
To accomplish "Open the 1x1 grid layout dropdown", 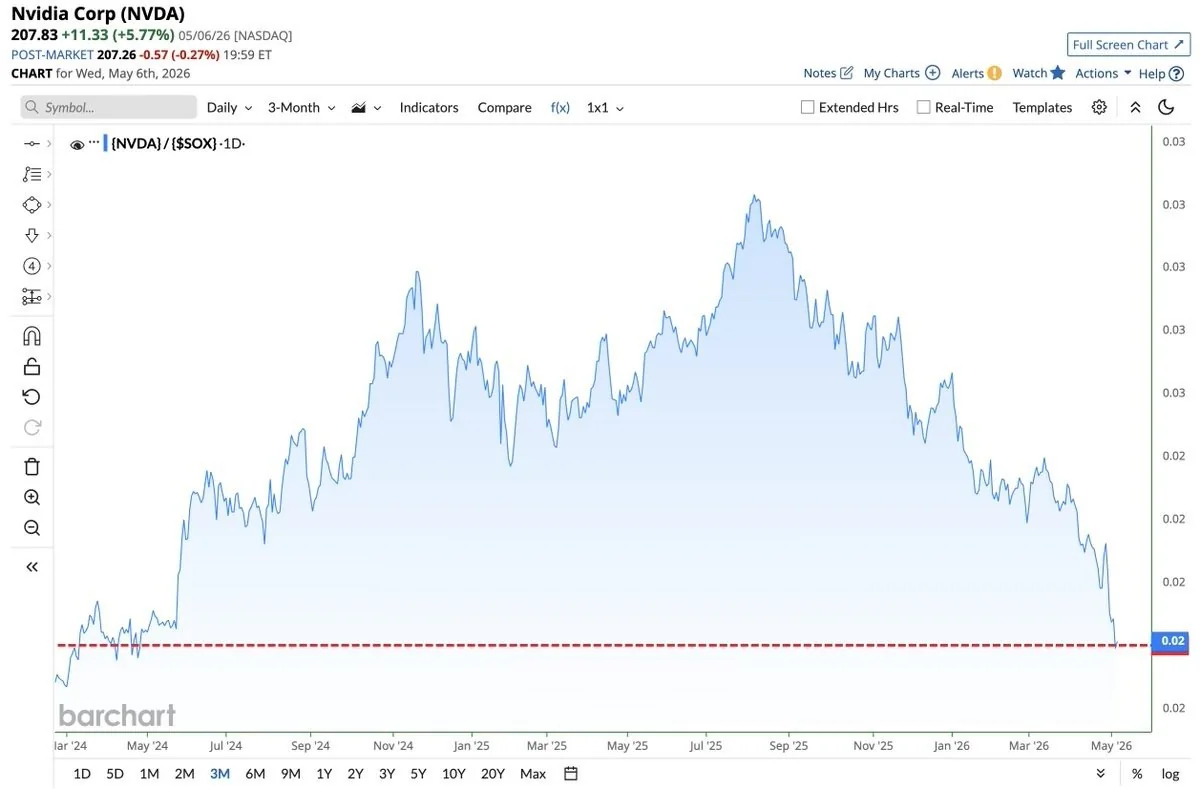I will pos(605,107).
